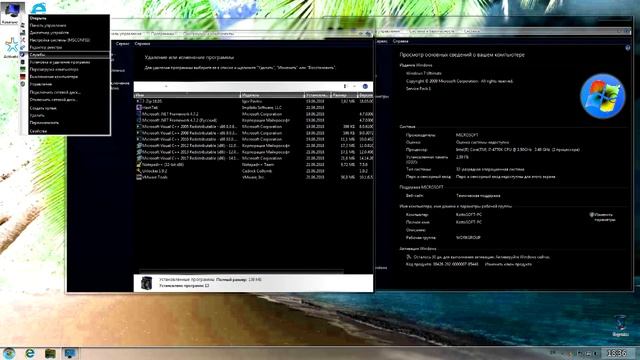Click the activate Windows now link
This screenshot has width=640, height=360.
click(523, 257)
